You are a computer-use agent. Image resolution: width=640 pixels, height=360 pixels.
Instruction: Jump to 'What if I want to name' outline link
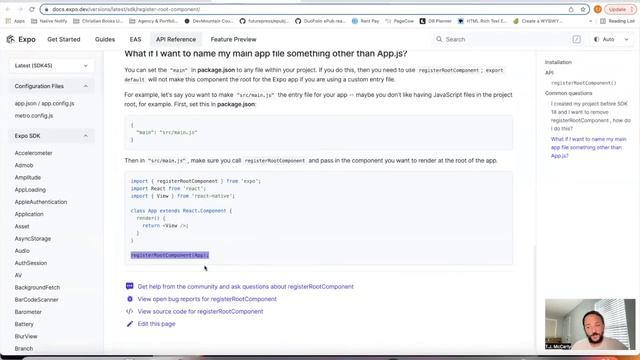tap(588, 147)
